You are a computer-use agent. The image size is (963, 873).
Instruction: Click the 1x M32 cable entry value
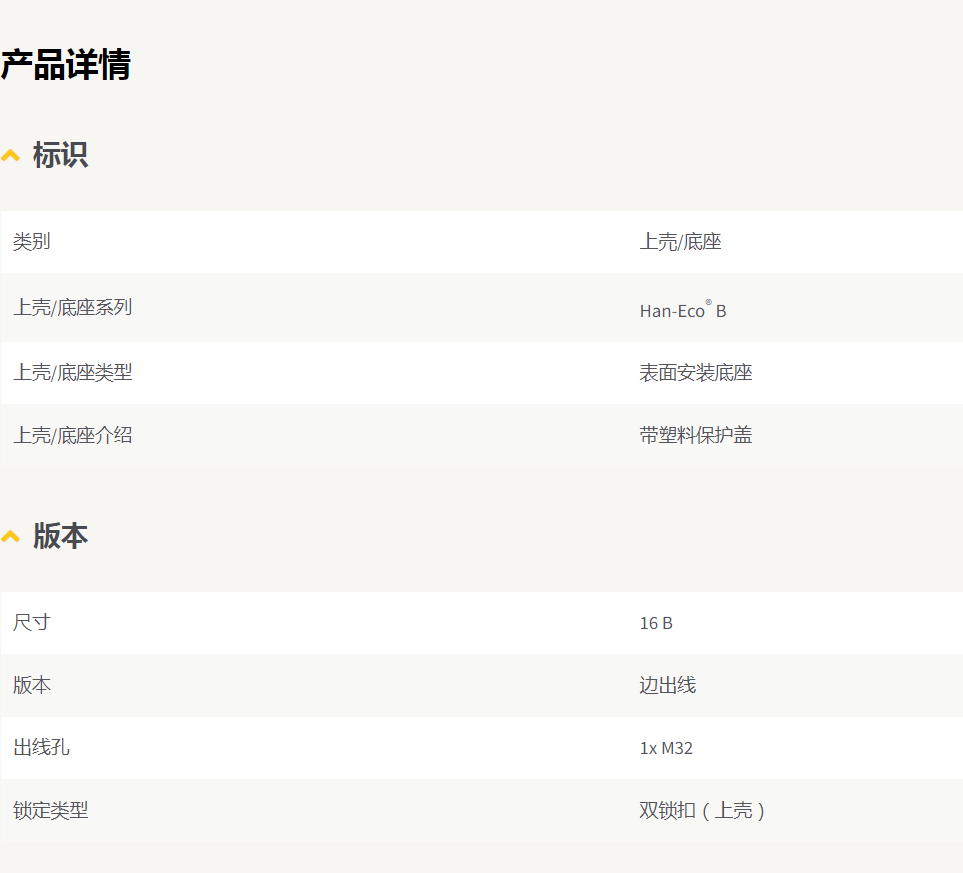tap(666, 748)
